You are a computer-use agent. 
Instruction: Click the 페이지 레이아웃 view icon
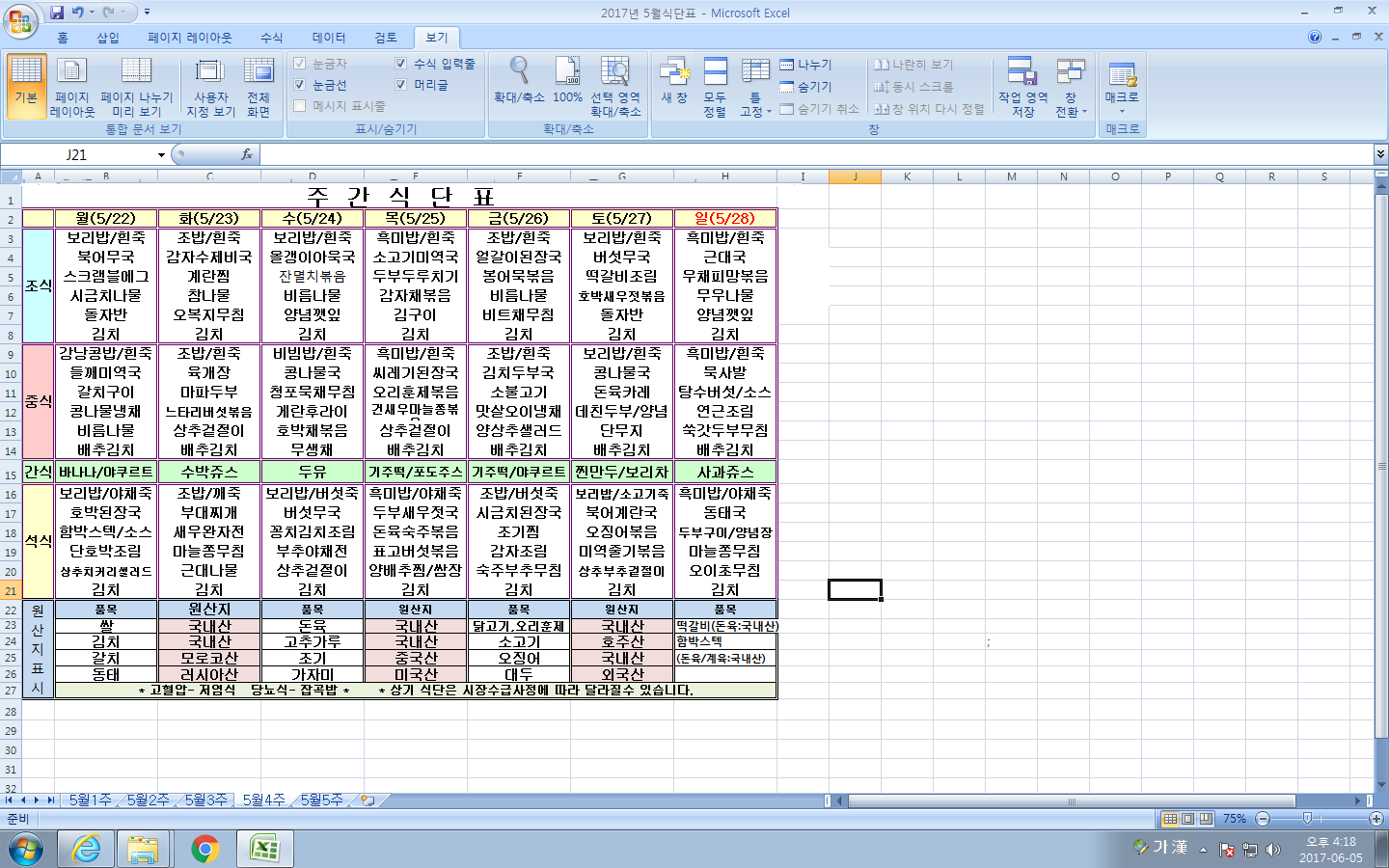[71, 87]
